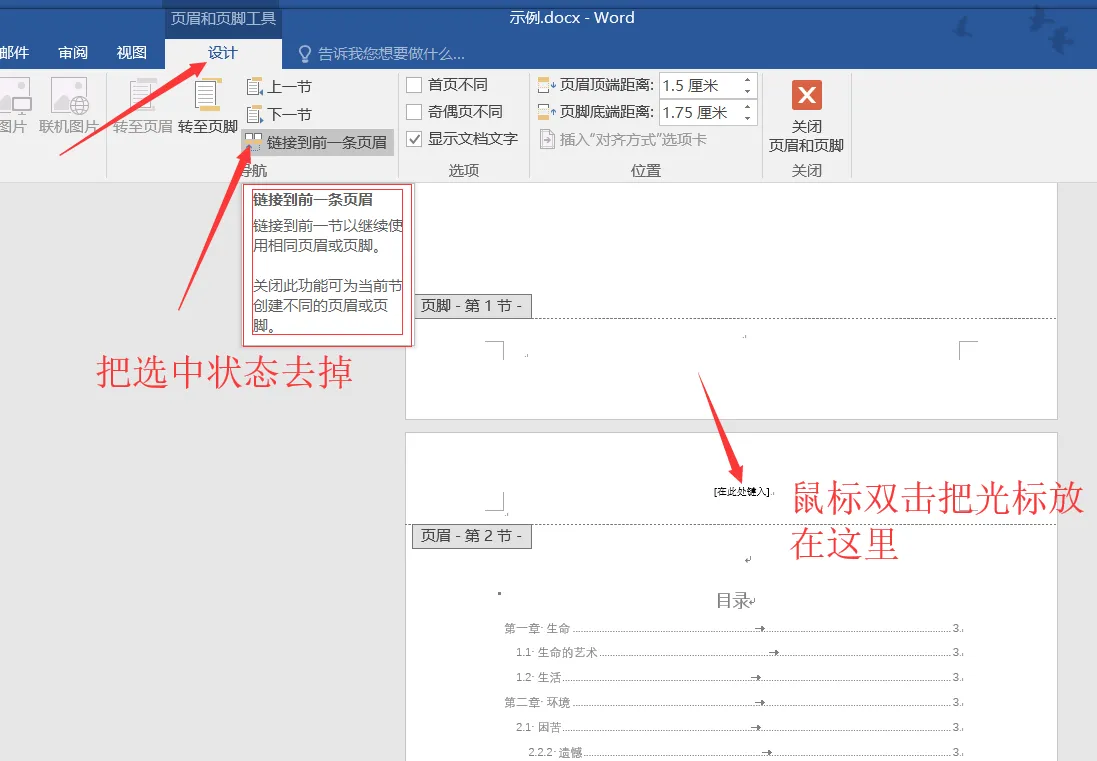Enable the 奇偶页不同 checkbox

(414, 112)
